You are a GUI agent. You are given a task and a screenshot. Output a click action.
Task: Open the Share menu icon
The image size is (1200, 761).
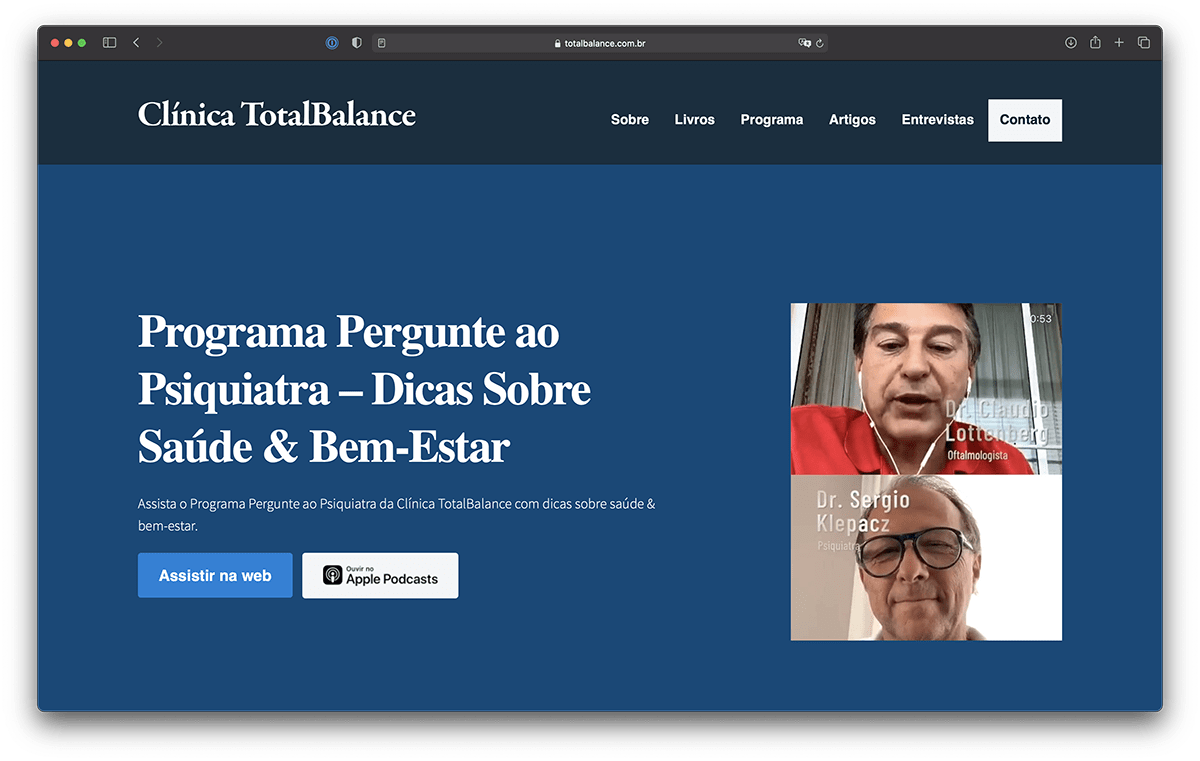[x=1095, y=43]
